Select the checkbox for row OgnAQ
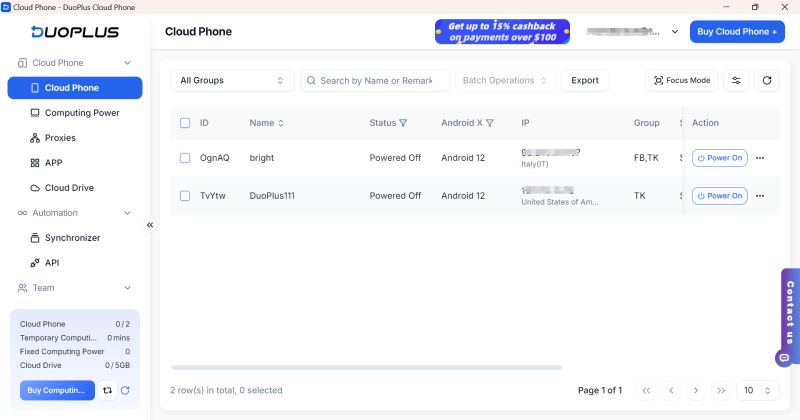Viewport: 800px width, 420px height. pyautogui.click(x=185, y=158)
